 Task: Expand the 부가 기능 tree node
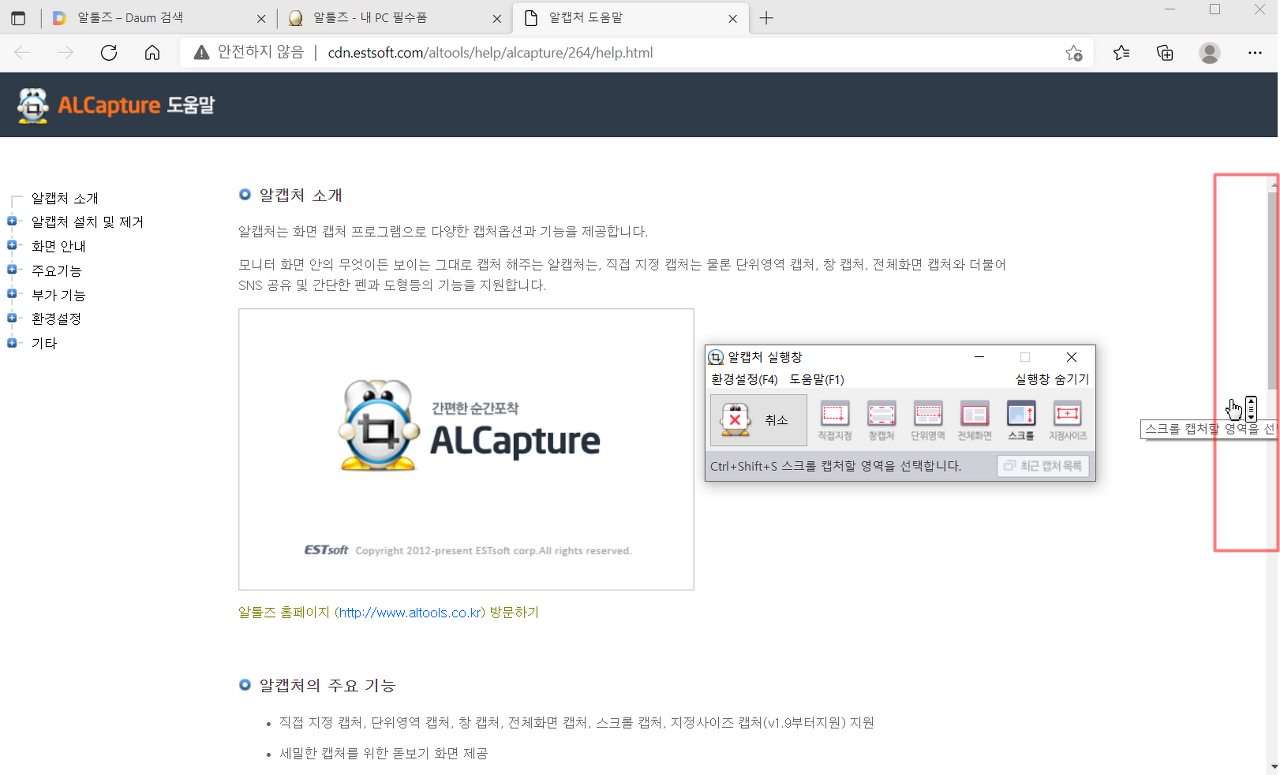[13, 295]
